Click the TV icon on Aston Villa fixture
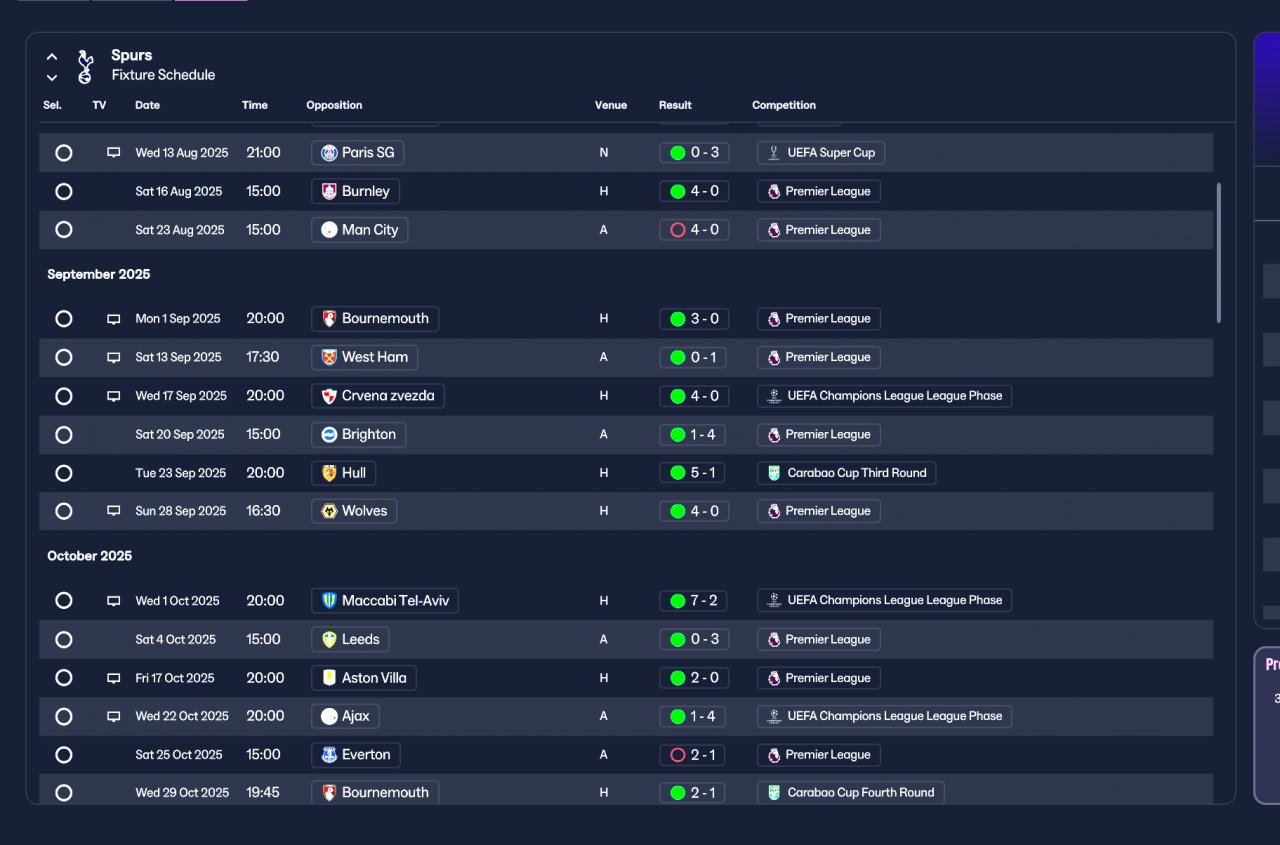This screenshot has width=1280, height=845. (x=114, y=678)
